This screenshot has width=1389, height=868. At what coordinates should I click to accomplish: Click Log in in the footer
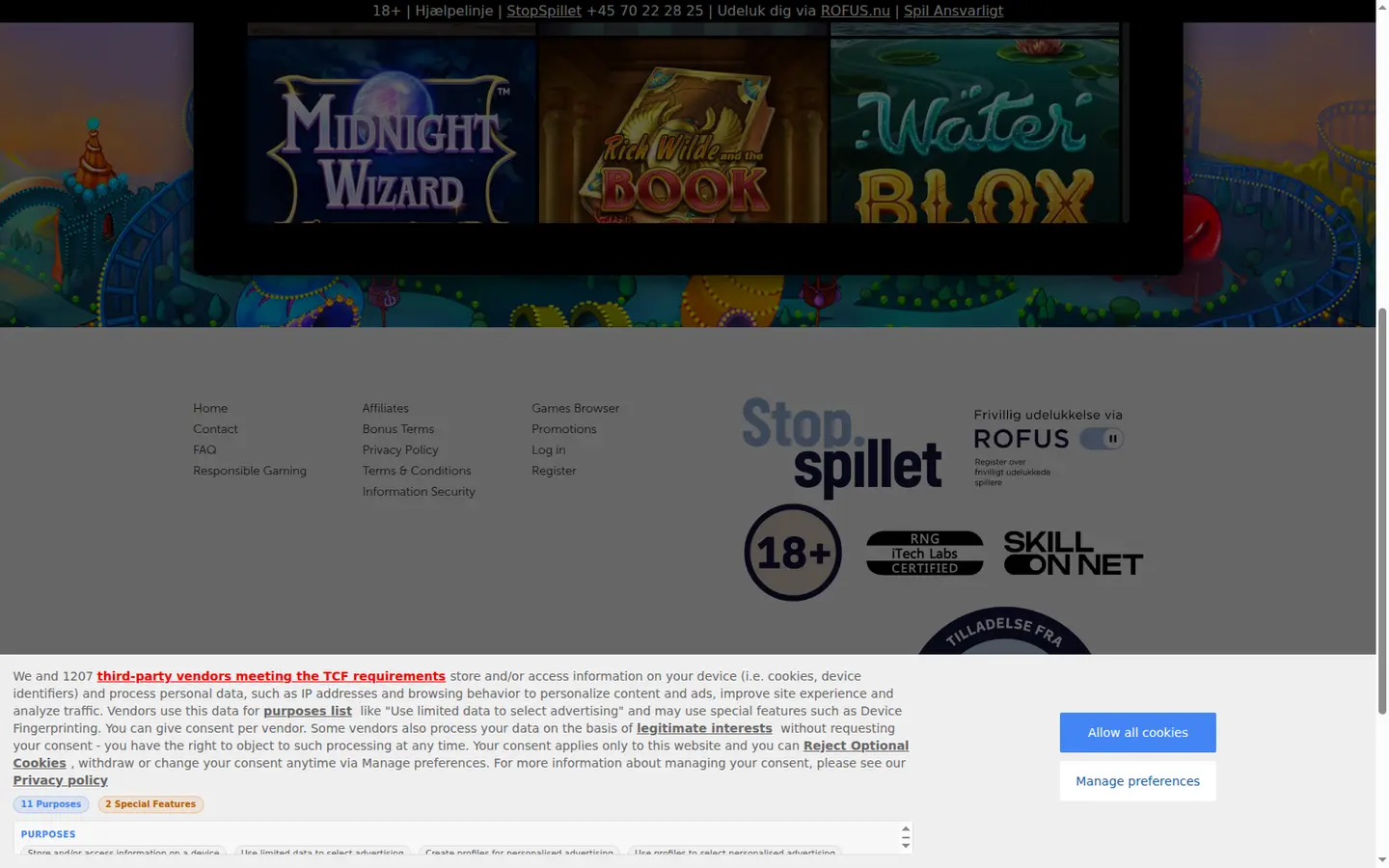(549, 449)
